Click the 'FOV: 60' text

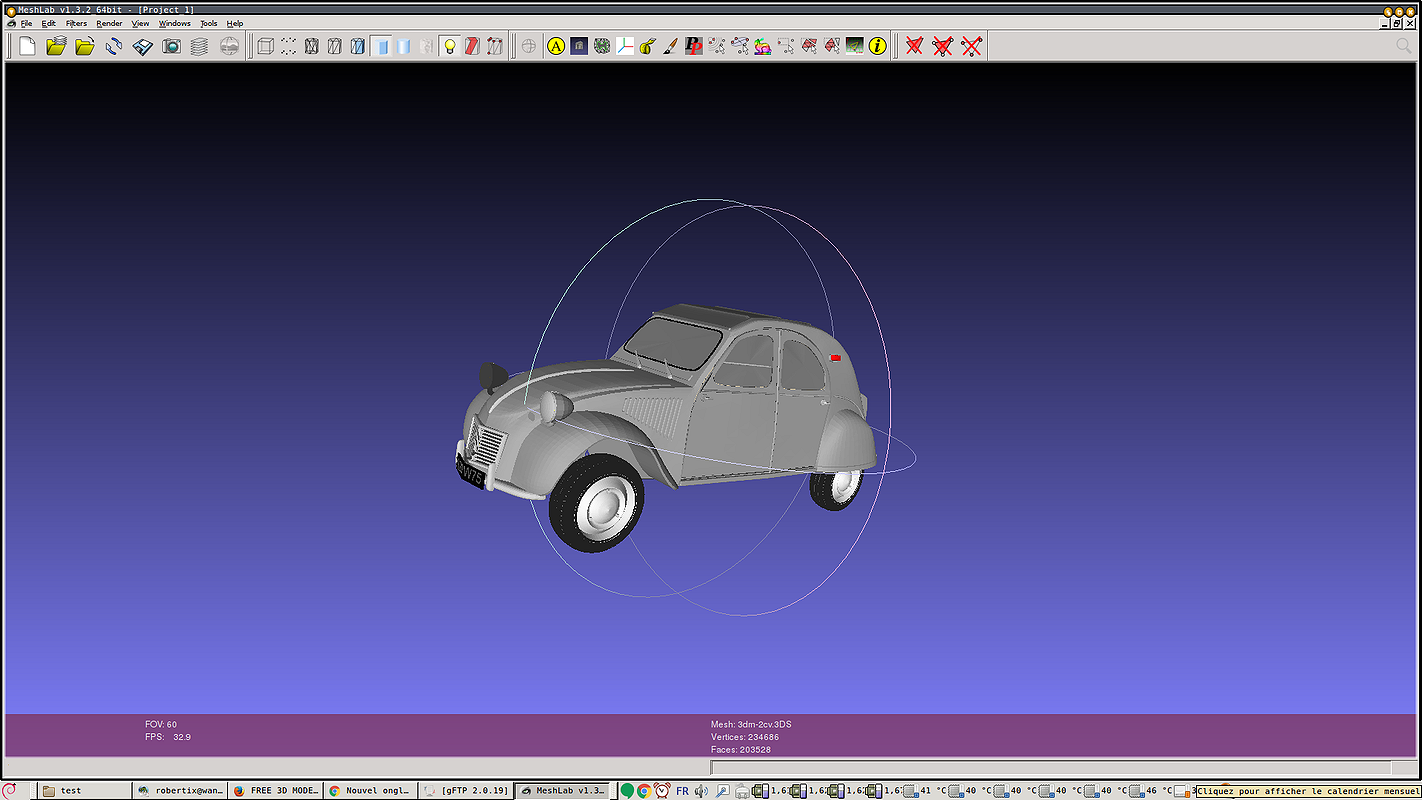pos(161,724)
